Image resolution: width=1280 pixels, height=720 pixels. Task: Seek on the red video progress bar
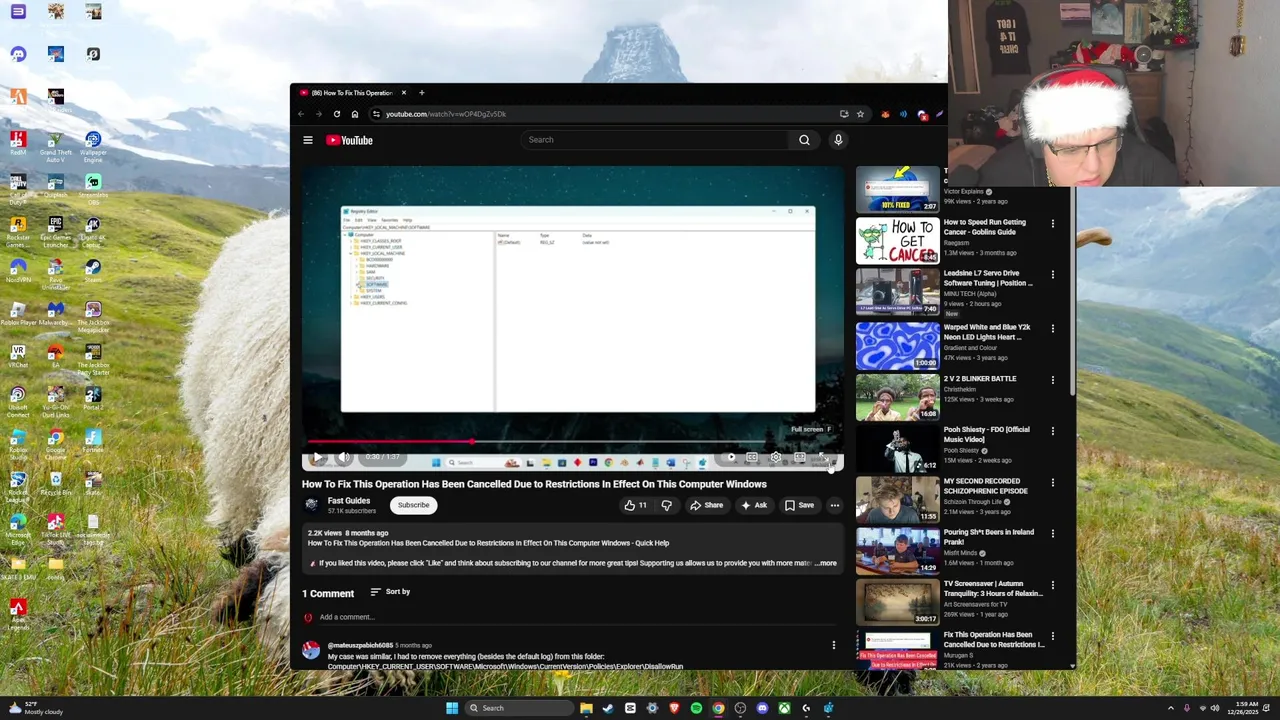pos(573,441)
